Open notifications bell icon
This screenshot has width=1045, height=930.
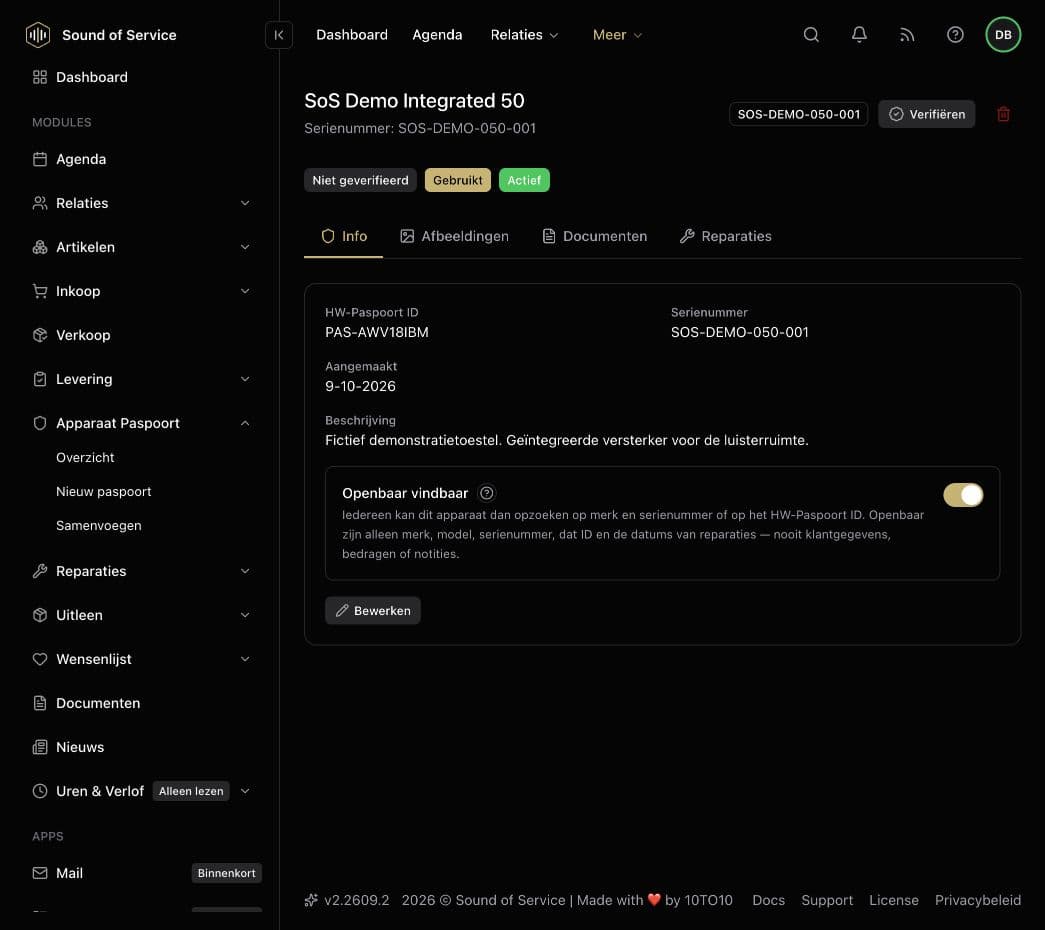[x=859, y=35]
